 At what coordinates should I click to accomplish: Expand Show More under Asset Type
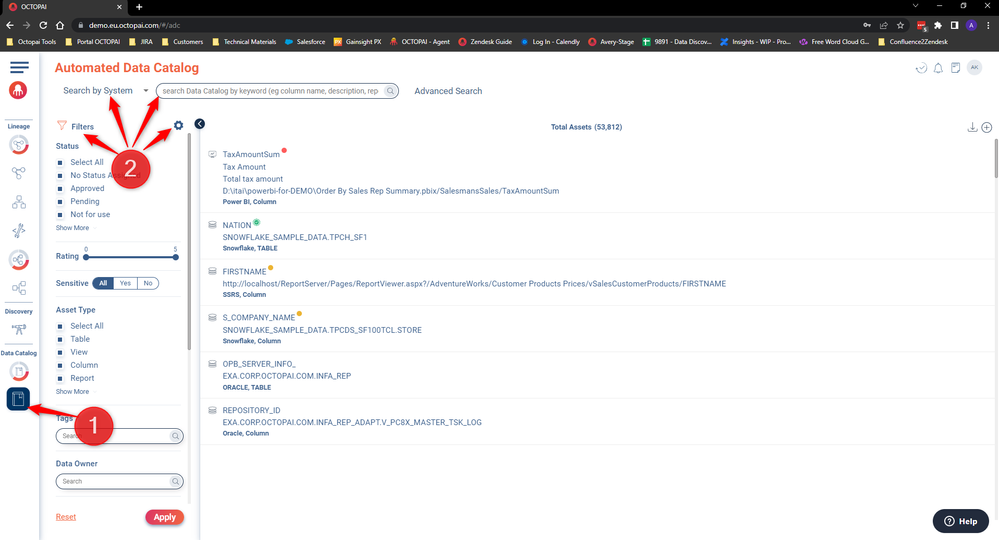72,392
